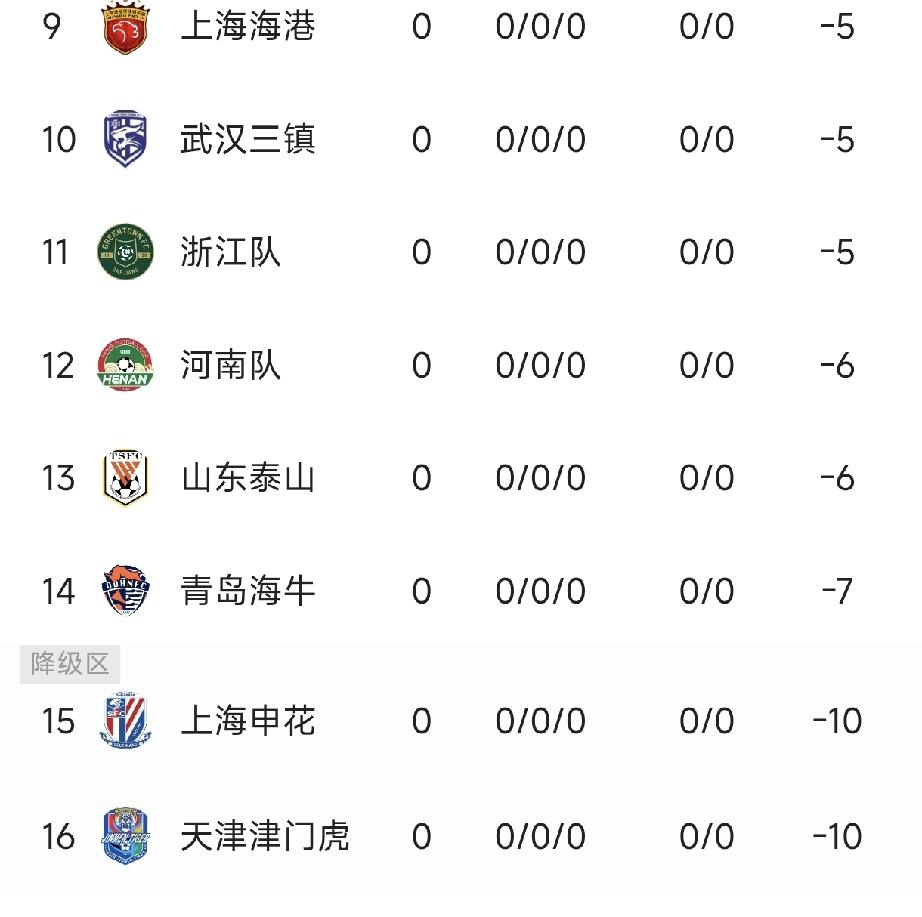
Task: Click the Henan team logo
Action: click(125, 365)
